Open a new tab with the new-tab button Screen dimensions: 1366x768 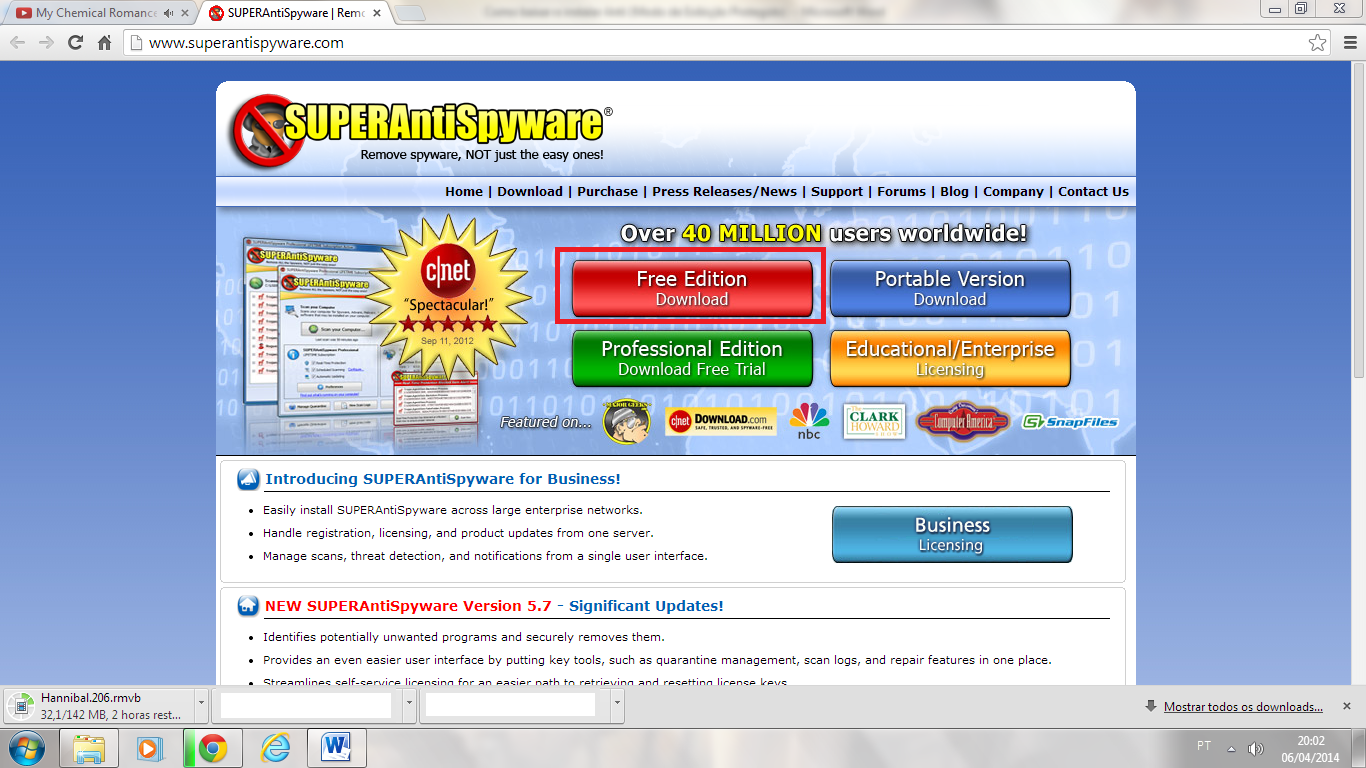tap(411, 13)
